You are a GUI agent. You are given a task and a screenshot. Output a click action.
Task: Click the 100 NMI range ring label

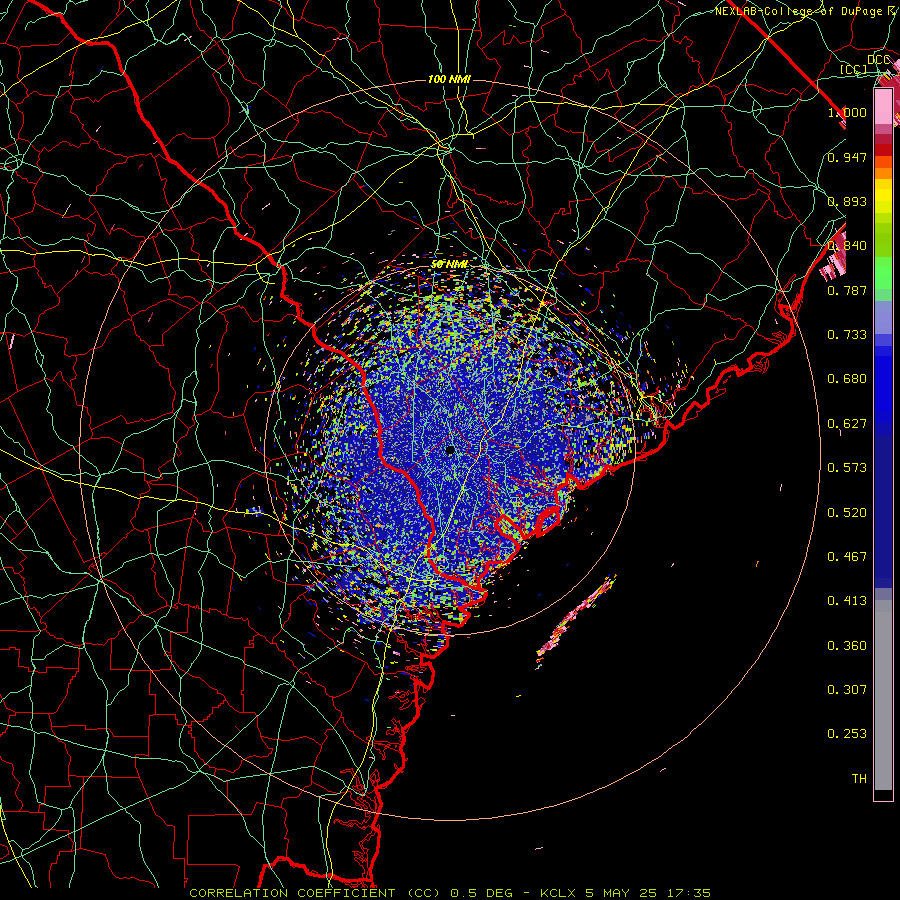(x=449, y=79)
